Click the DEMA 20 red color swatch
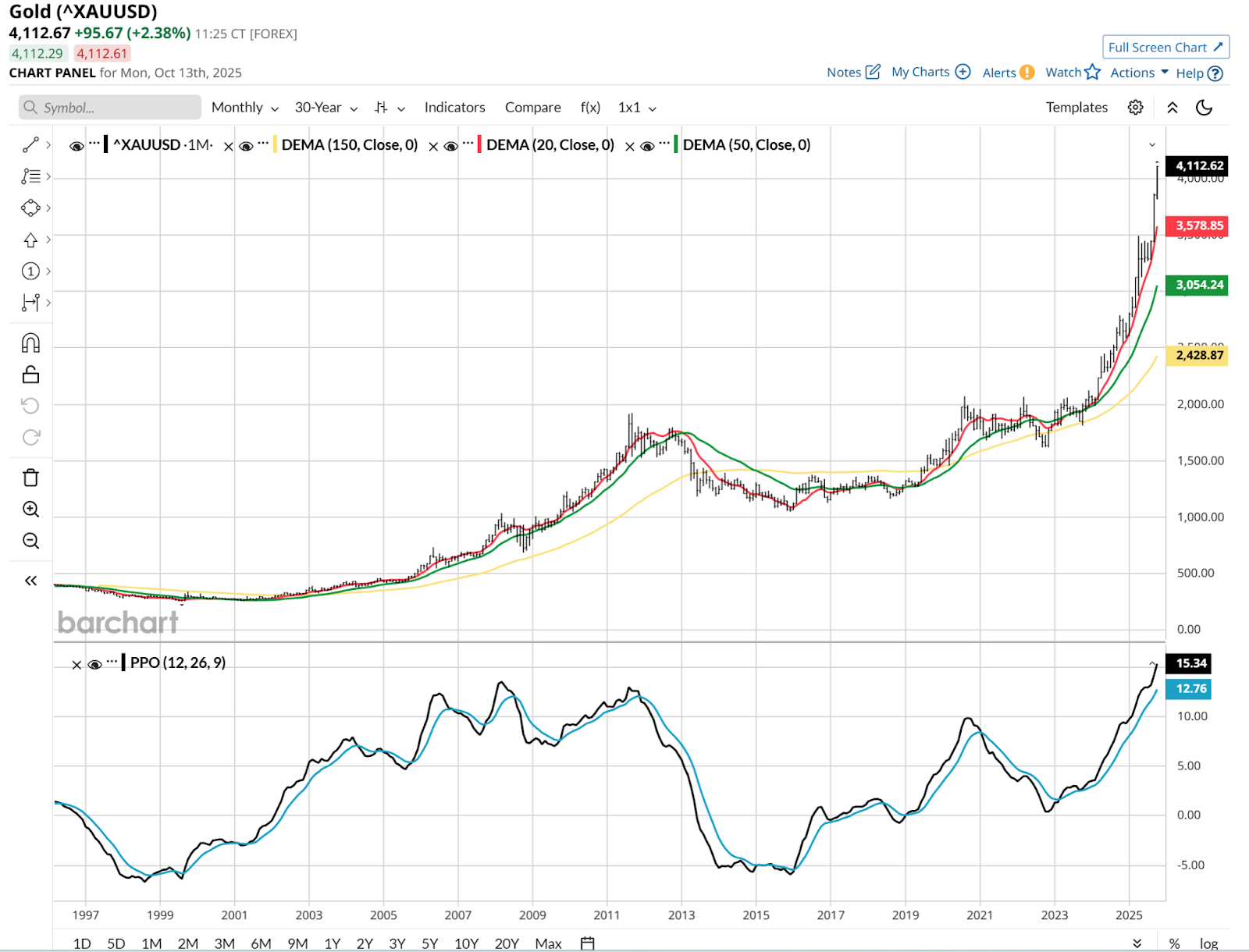1249x952 pixels. (479, 145)
